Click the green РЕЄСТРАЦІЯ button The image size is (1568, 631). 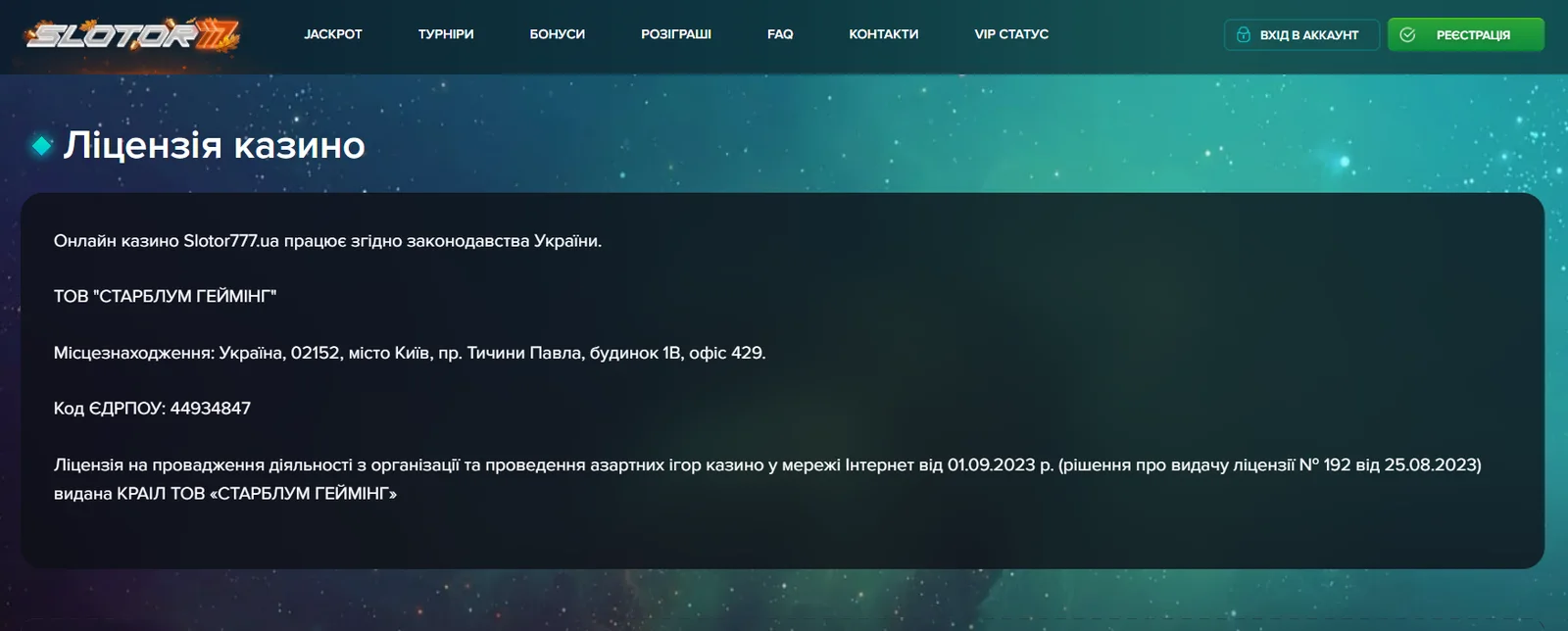point(1466,34)
